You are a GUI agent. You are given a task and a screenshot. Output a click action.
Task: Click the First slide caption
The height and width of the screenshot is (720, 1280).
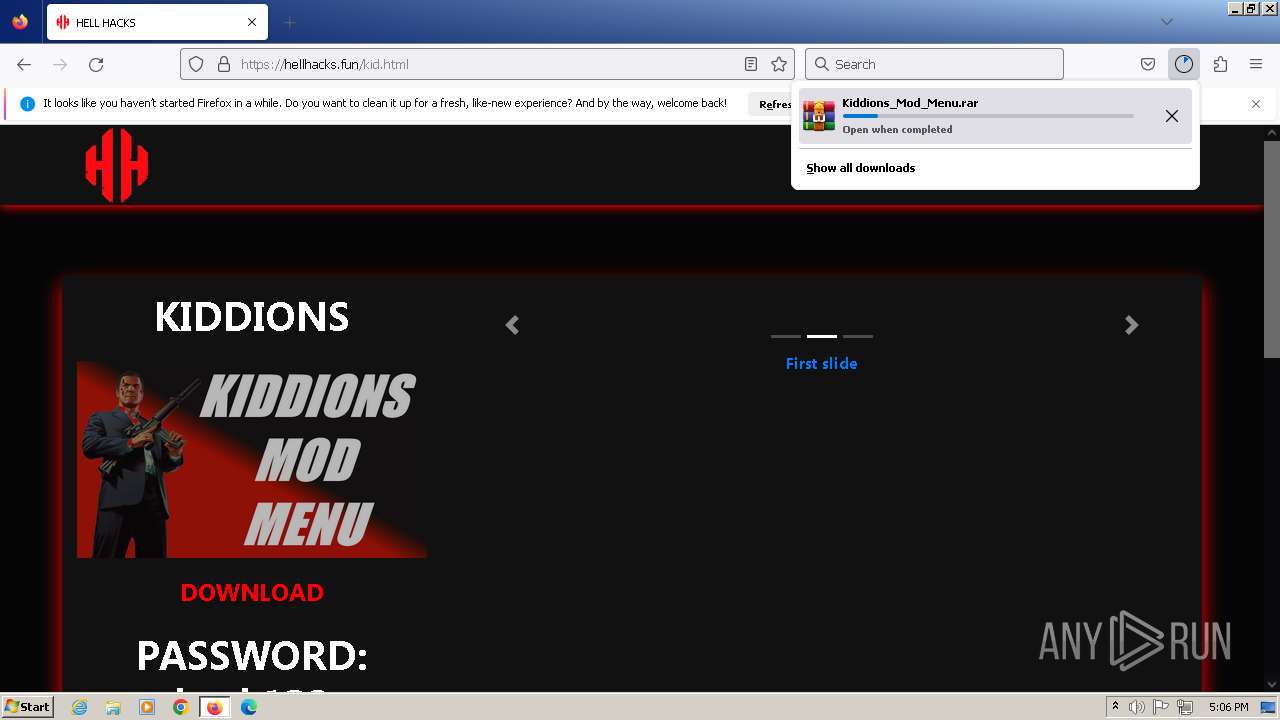click(x=821, y=364)
